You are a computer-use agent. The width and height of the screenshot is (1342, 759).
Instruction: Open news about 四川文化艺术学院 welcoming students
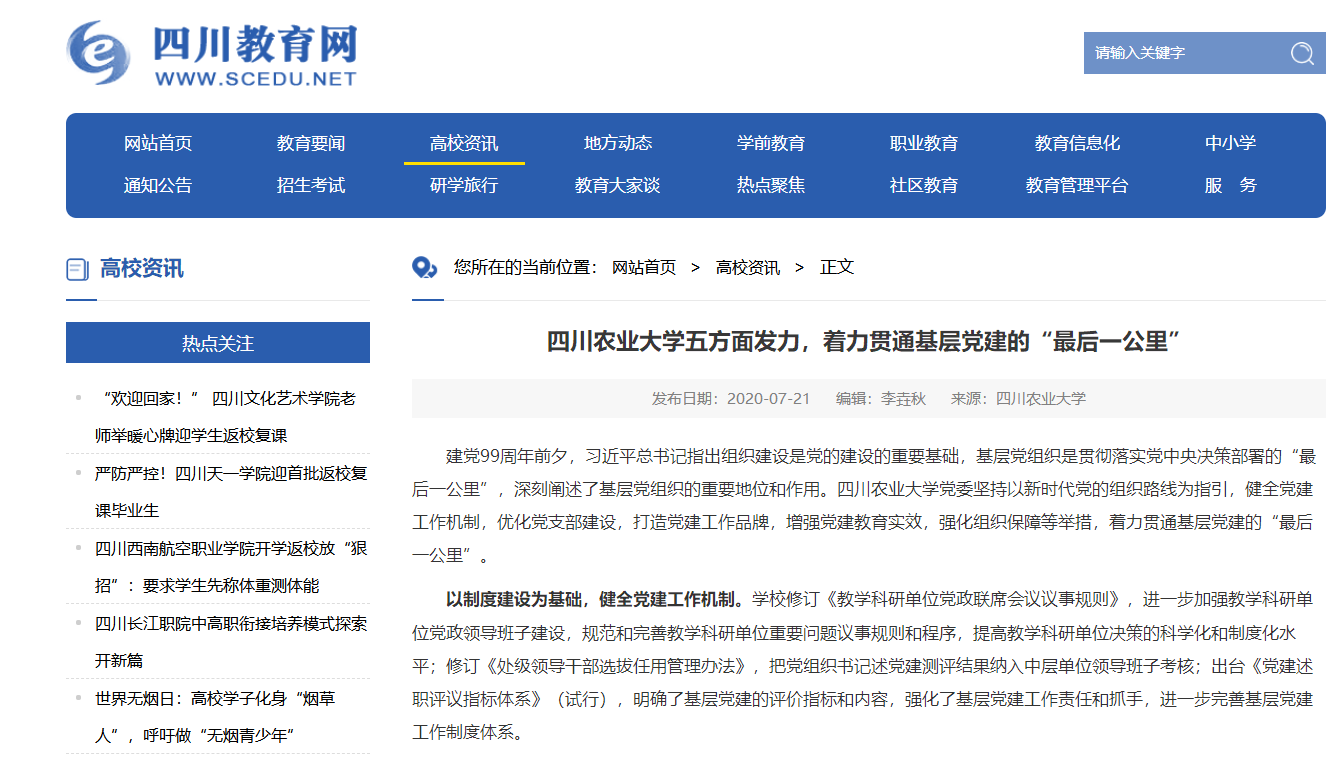click(x=229, y=417)
